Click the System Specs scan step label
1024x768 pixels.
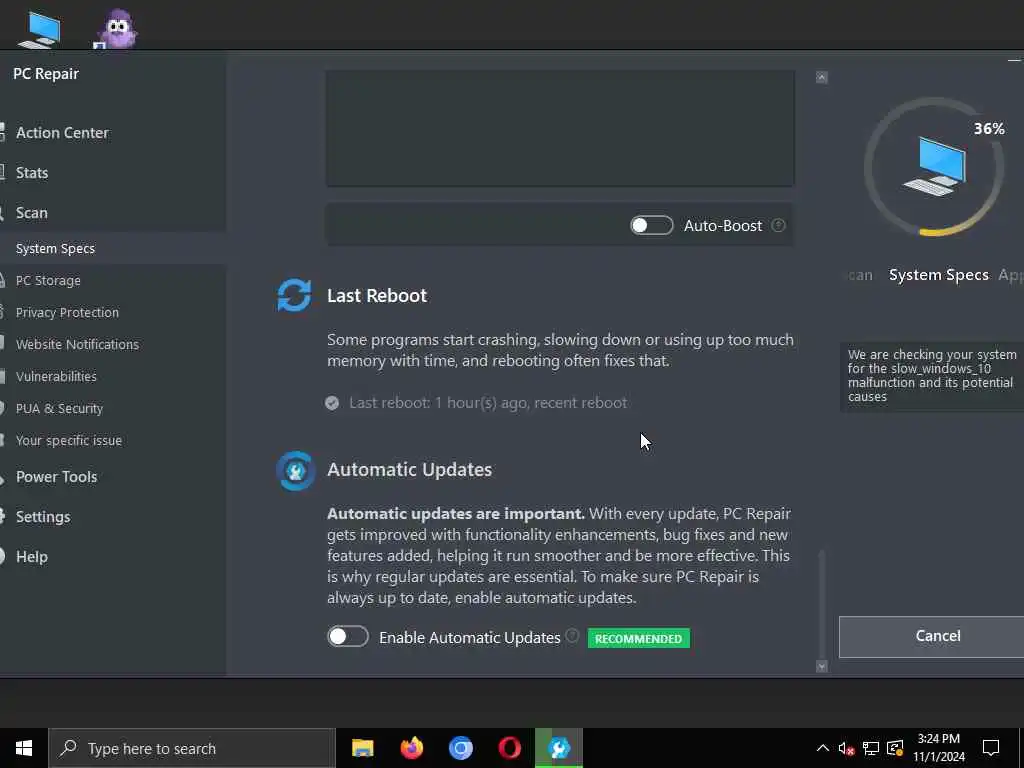(938, 275)
